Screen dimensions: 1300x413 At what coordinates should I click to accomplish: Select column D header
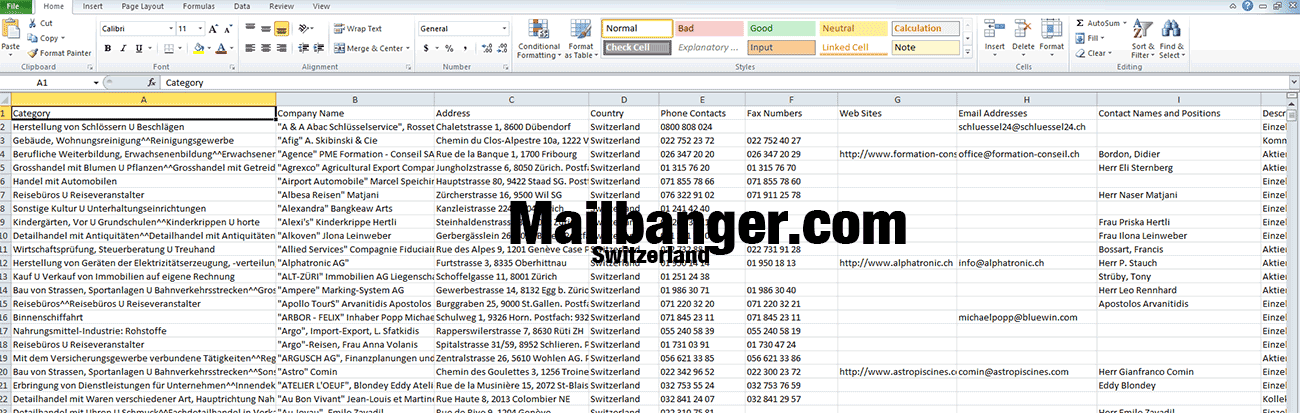tap(623, 100)
